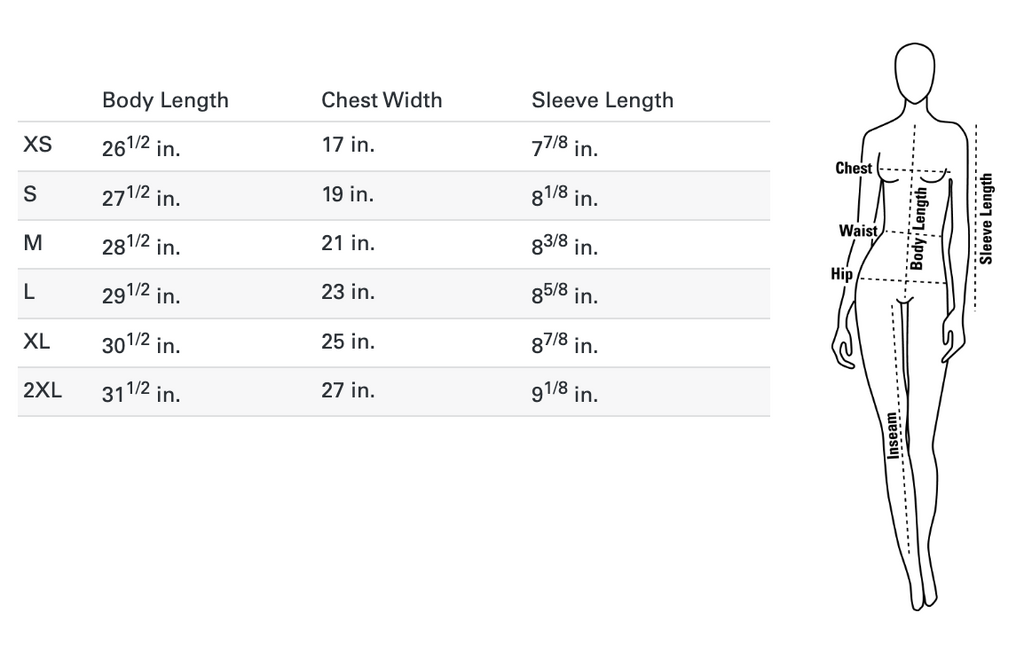Click the 21 in. chest width cell

pyautogui.click(x=348, y=243)
